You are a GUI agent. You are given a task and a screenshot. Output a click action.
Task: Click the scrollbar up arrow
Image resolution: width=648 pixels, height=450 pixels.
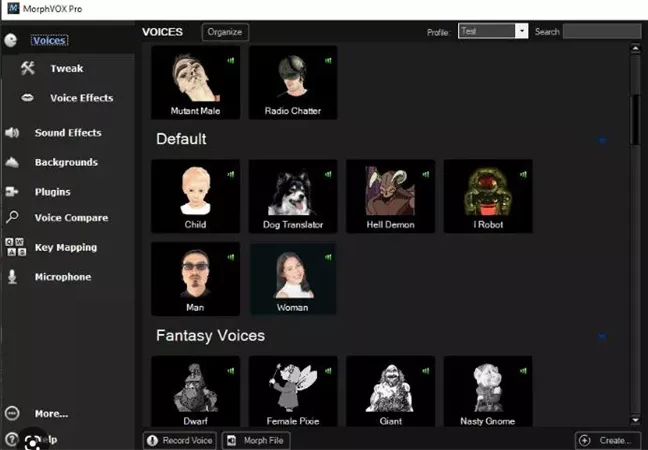click(x=635, y=49)
